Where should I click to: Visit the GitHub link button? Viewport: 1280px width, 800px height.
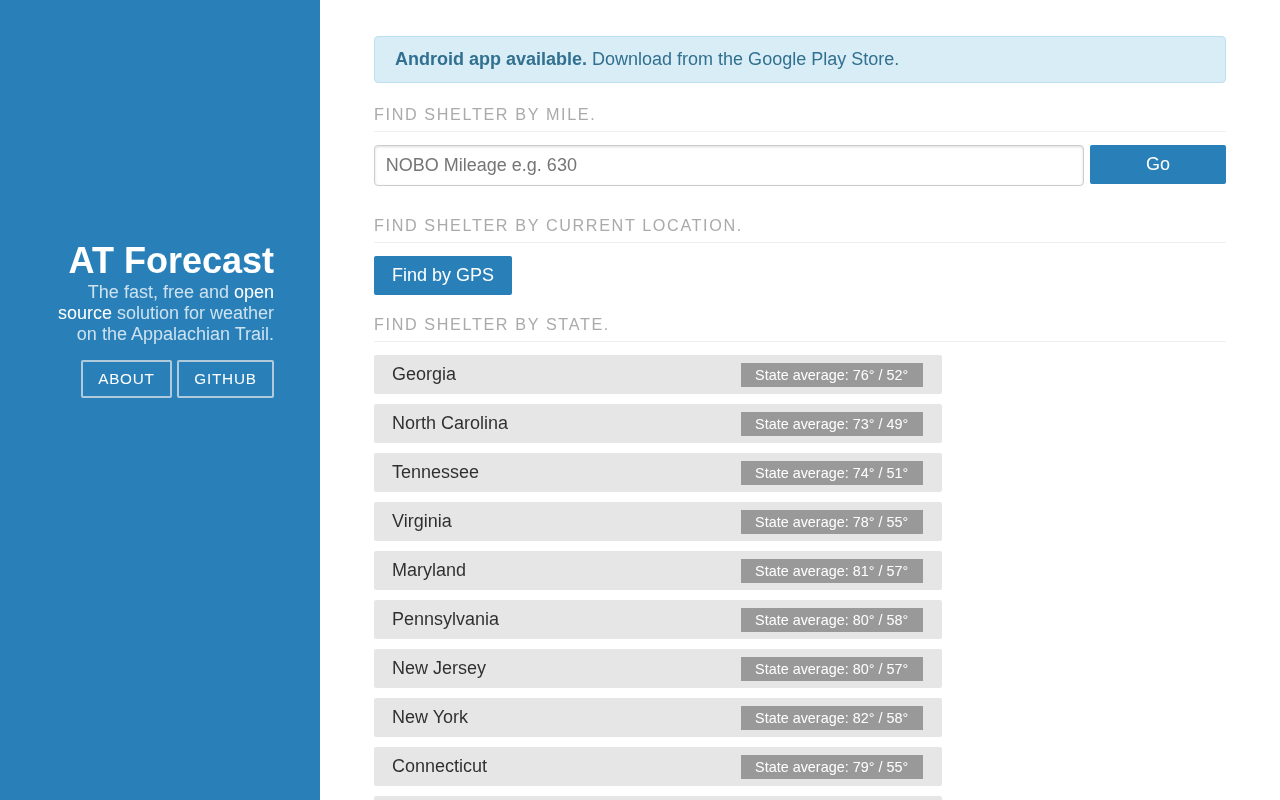tap(225, 379)
